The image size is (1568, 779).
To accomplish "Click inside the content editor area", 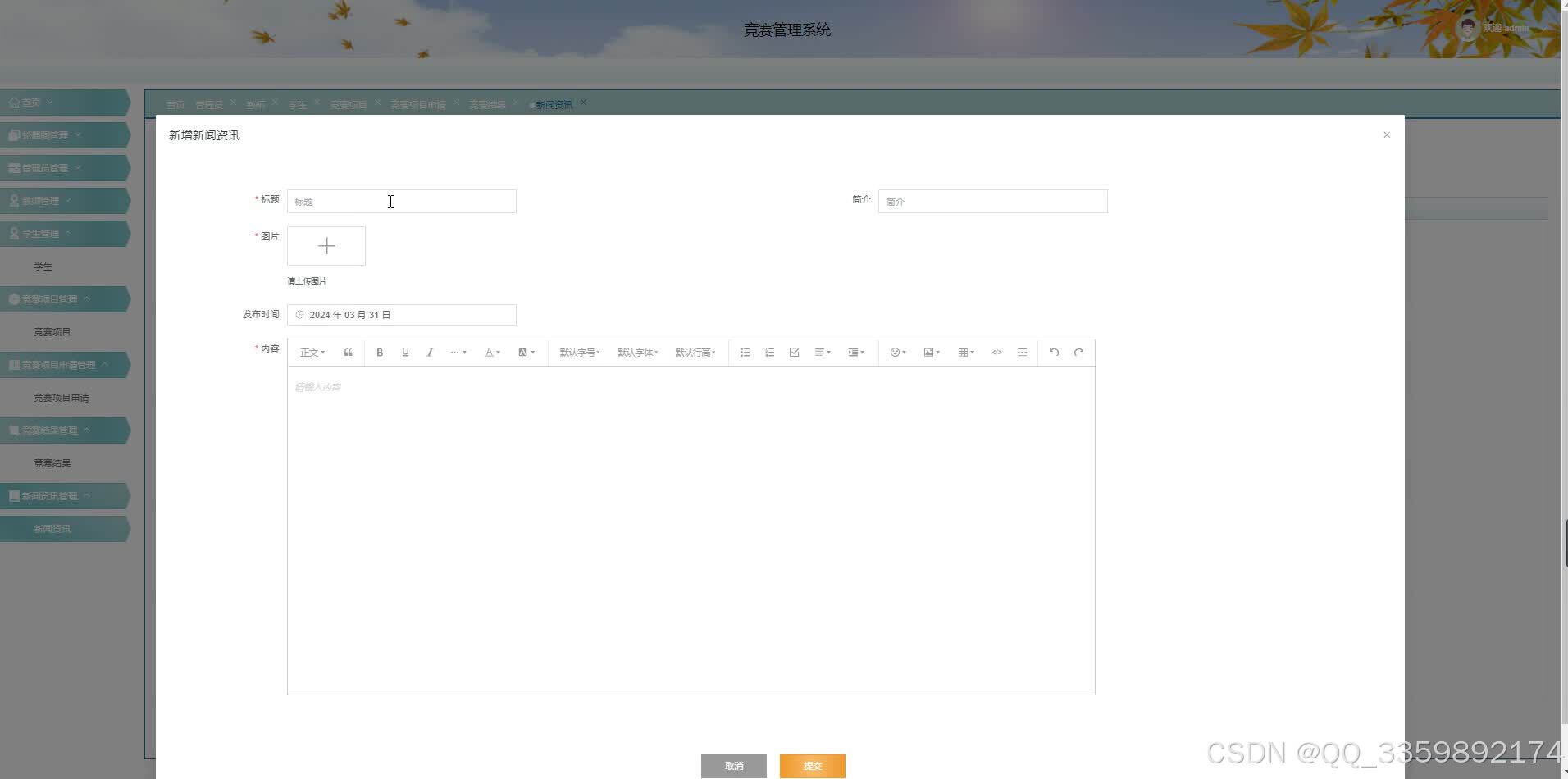I will pos(691,531).
